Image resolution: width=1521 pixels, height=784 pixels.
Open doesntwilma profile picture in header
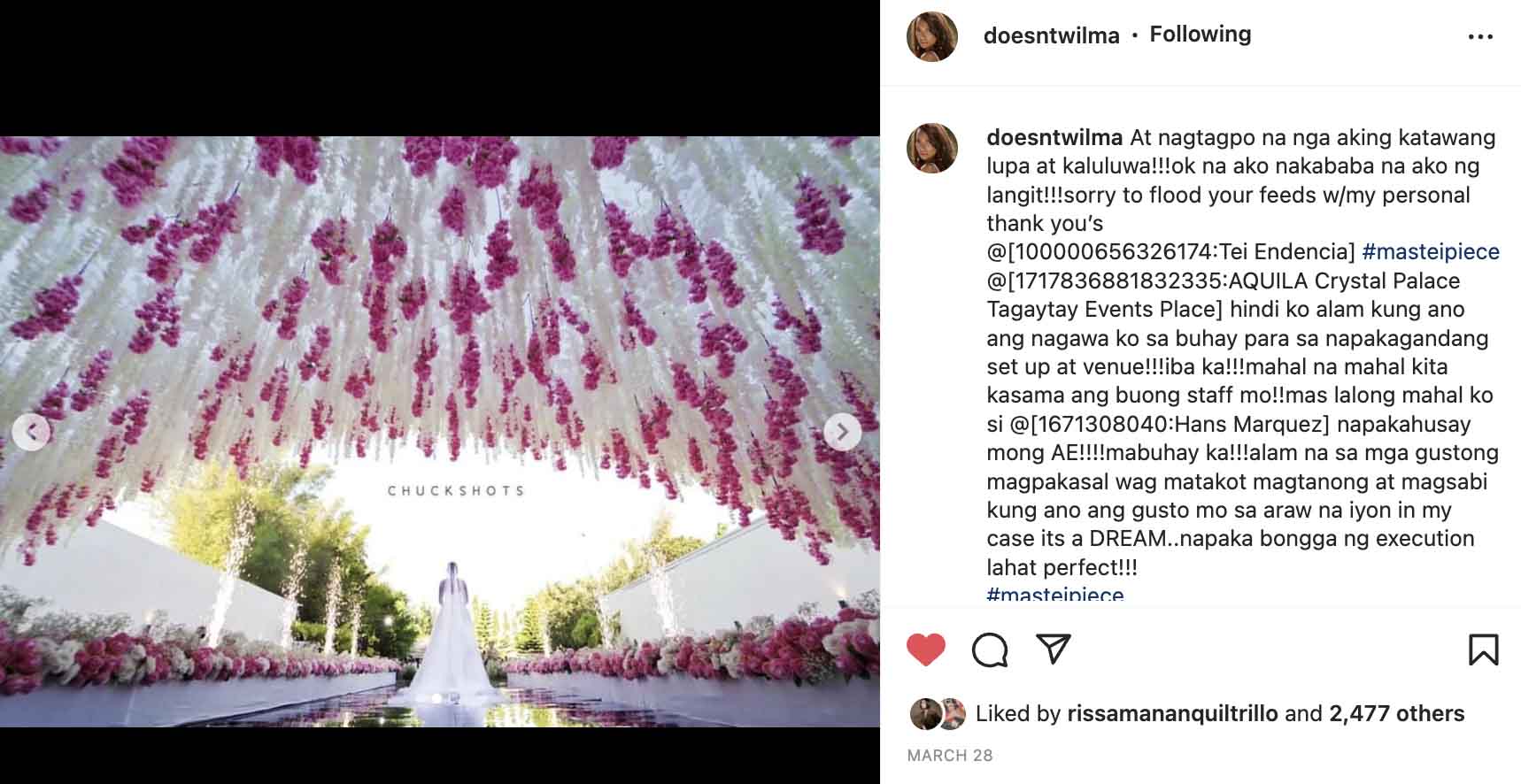pos(932,36)
